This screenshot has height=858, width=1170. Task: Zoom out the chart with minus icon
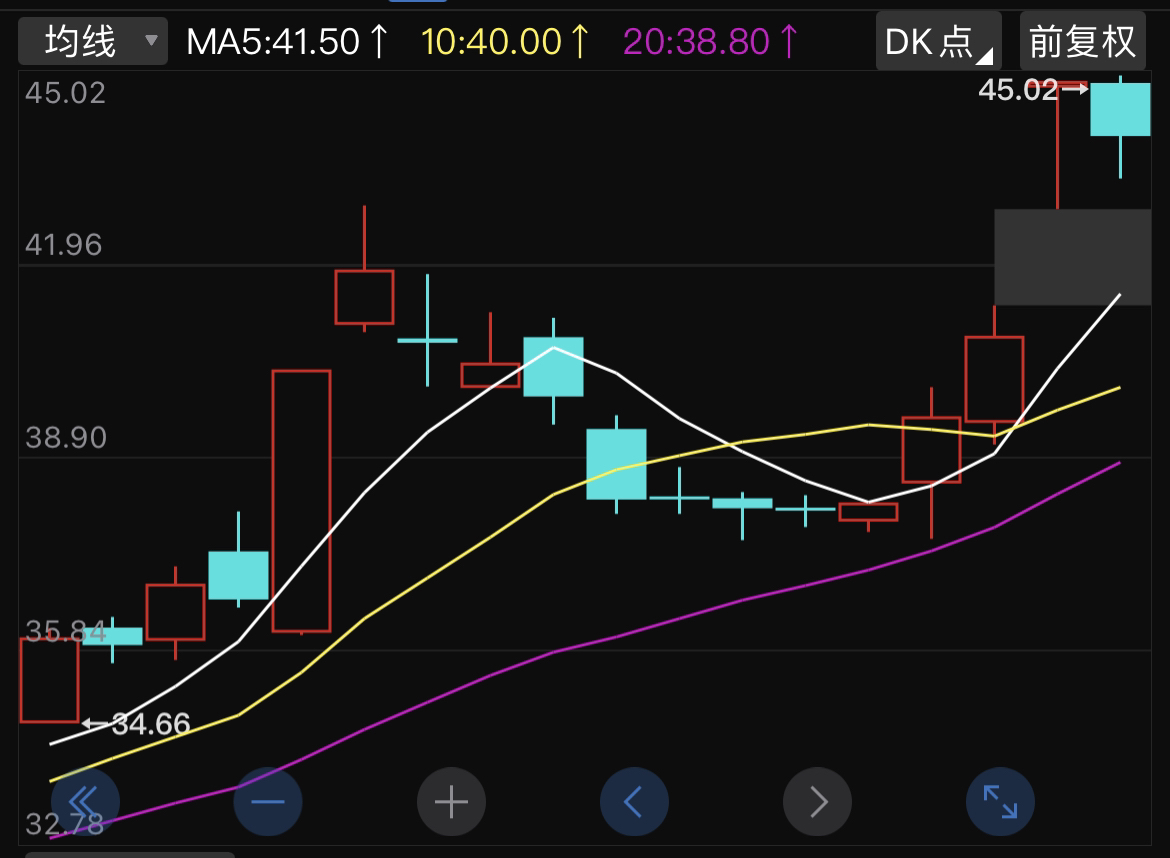(268, 801)
